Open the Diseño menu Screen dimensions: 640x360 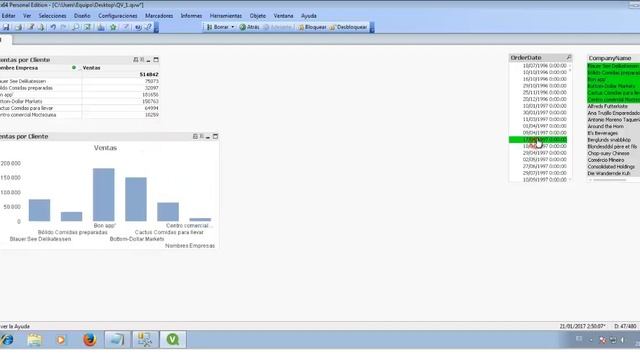[x=82, y=16]
